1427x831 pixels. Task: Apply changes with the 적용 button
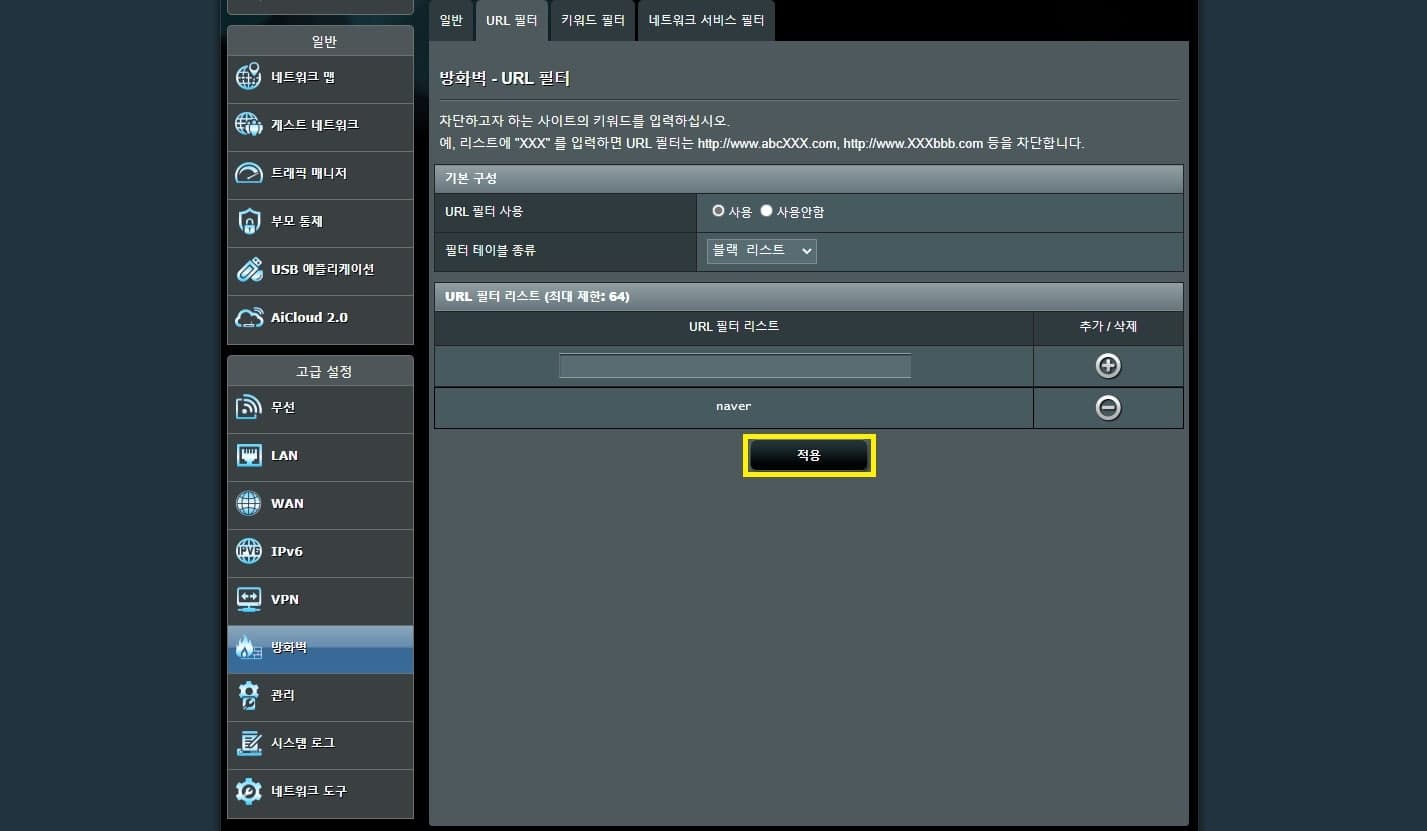[x=809, y=455]
